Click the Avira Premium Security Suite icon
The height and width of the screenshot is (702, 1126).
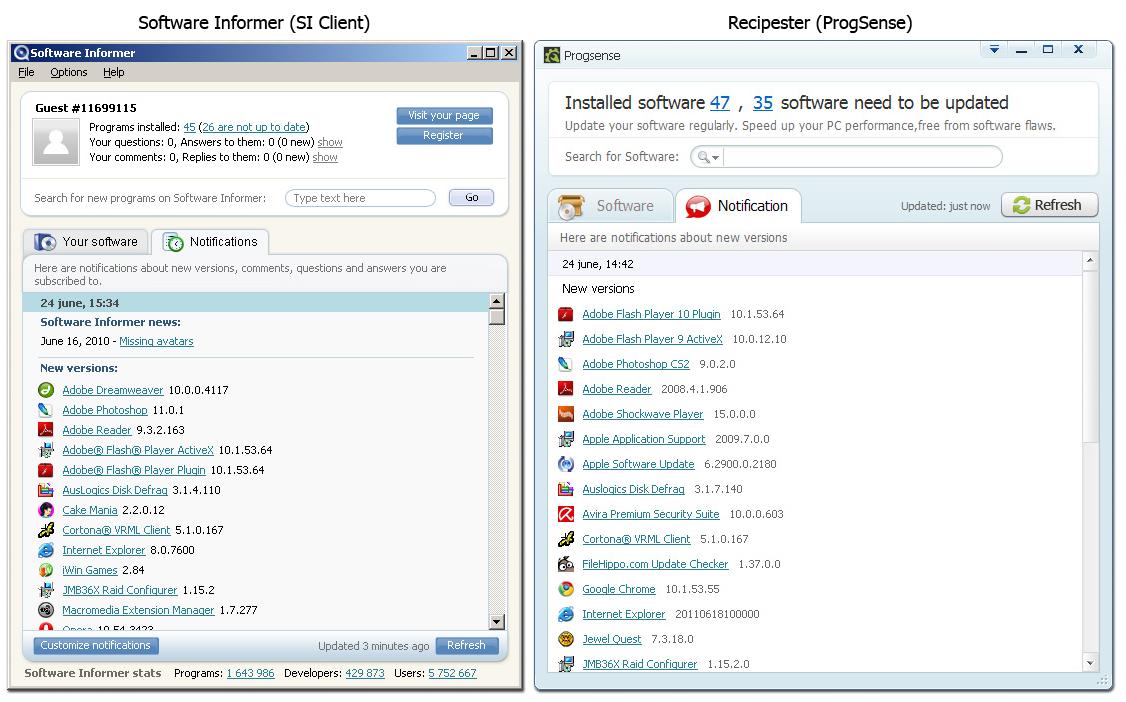[x=566, y=514]
